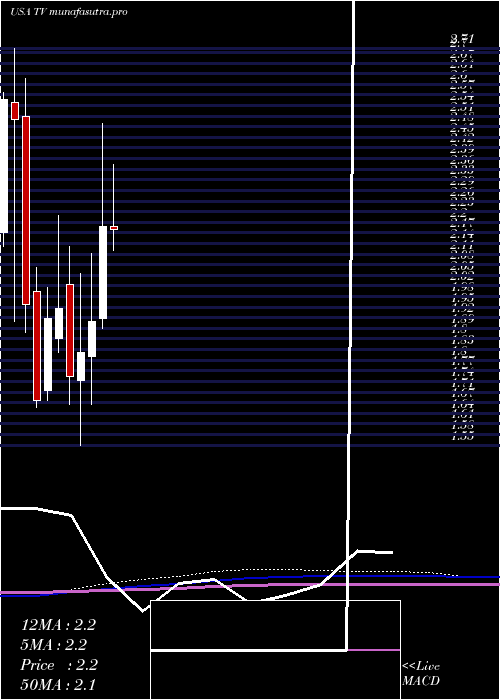Click the '50MA : 2.1' readout
The image size is (500, 700).
tap(58, 684)
